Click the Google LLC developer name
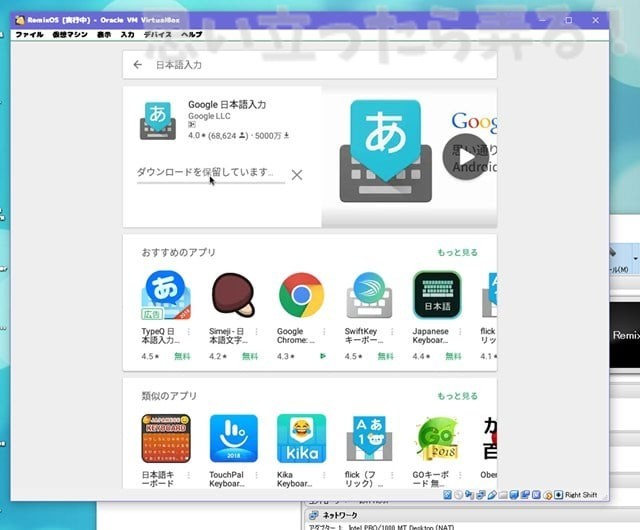Viewport: 640px width, 530px height. tap(209, 116)
